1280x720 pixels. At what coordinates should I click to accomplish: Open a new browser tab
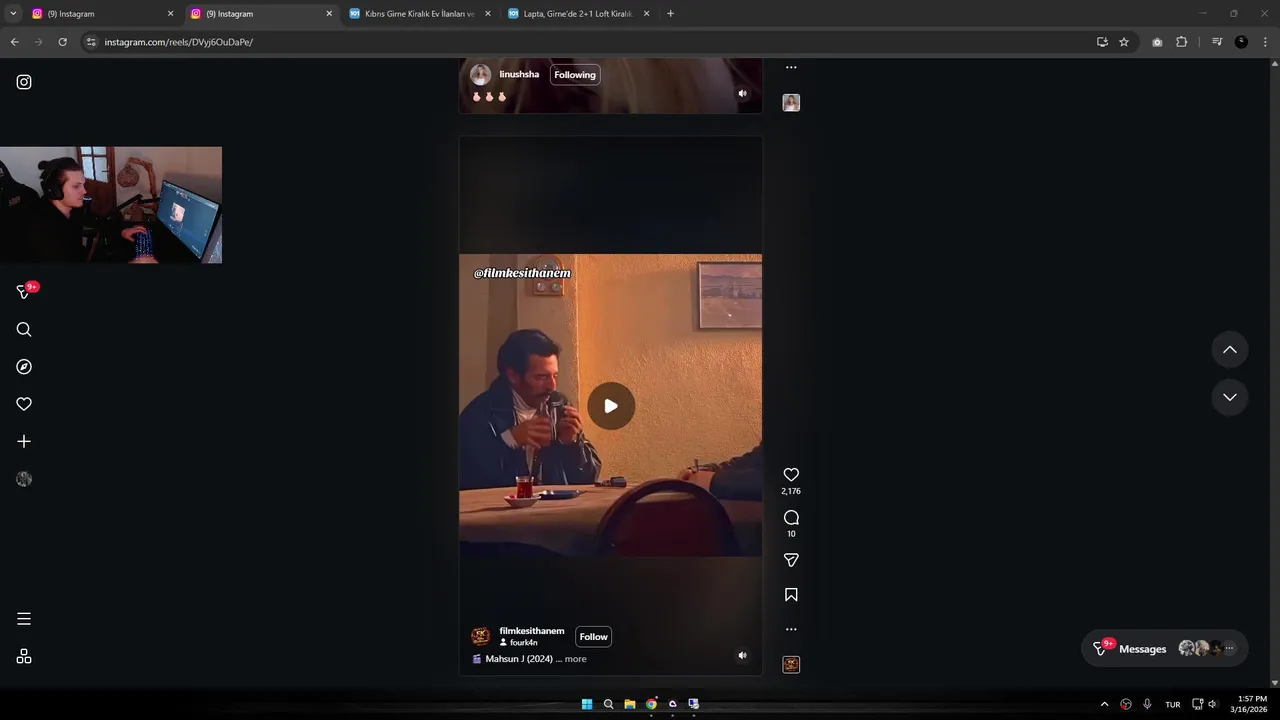(x=670, y=14)
